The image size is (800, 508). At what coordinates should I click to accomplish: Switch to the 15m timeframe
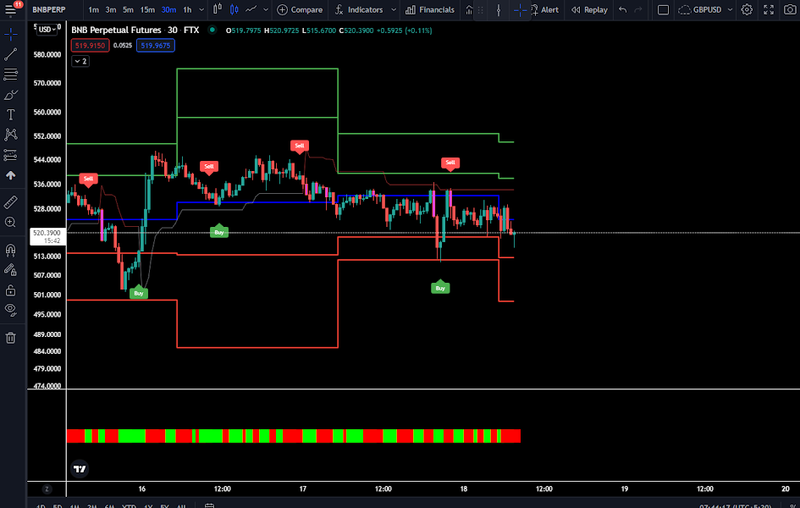coord(147,10)
